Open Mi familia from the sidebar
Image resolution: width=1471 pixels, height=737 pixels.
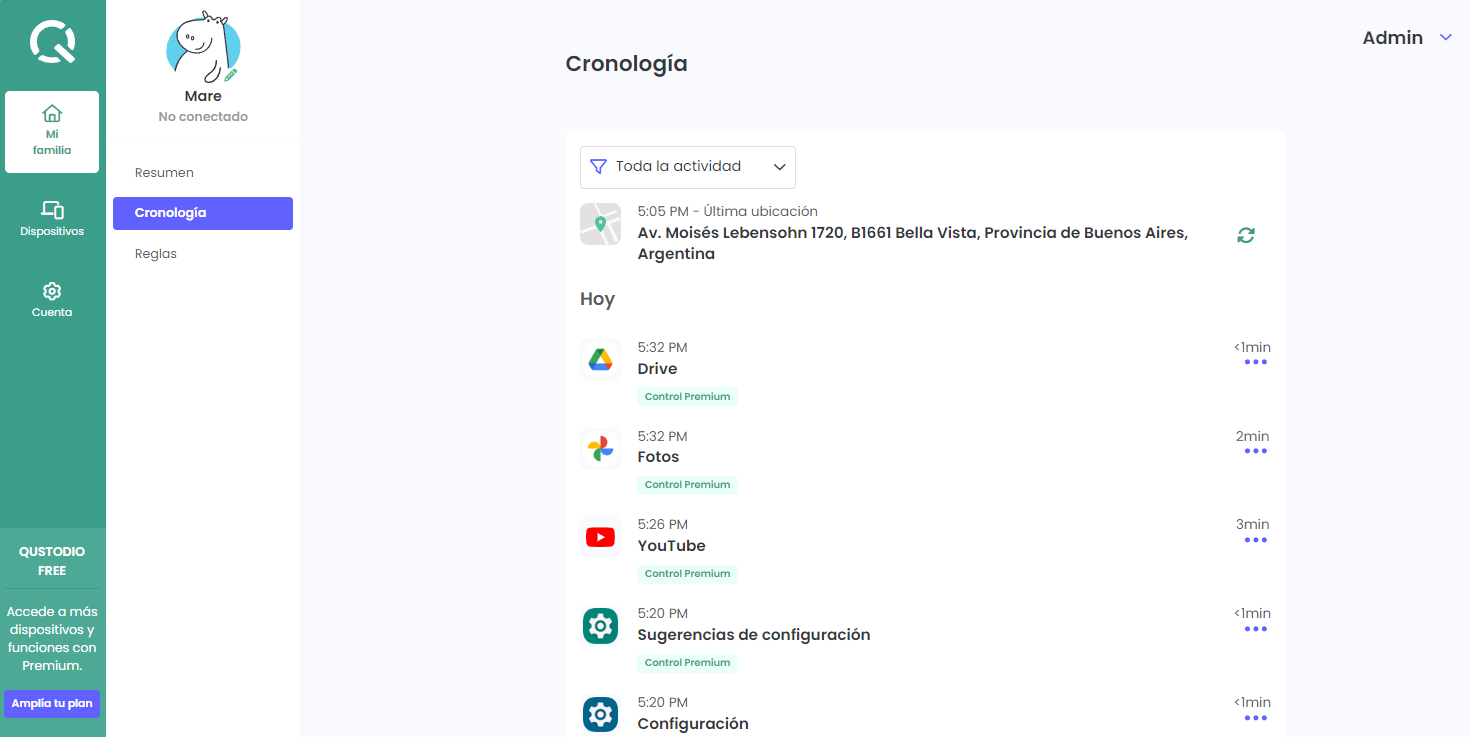tap(52, 131)
